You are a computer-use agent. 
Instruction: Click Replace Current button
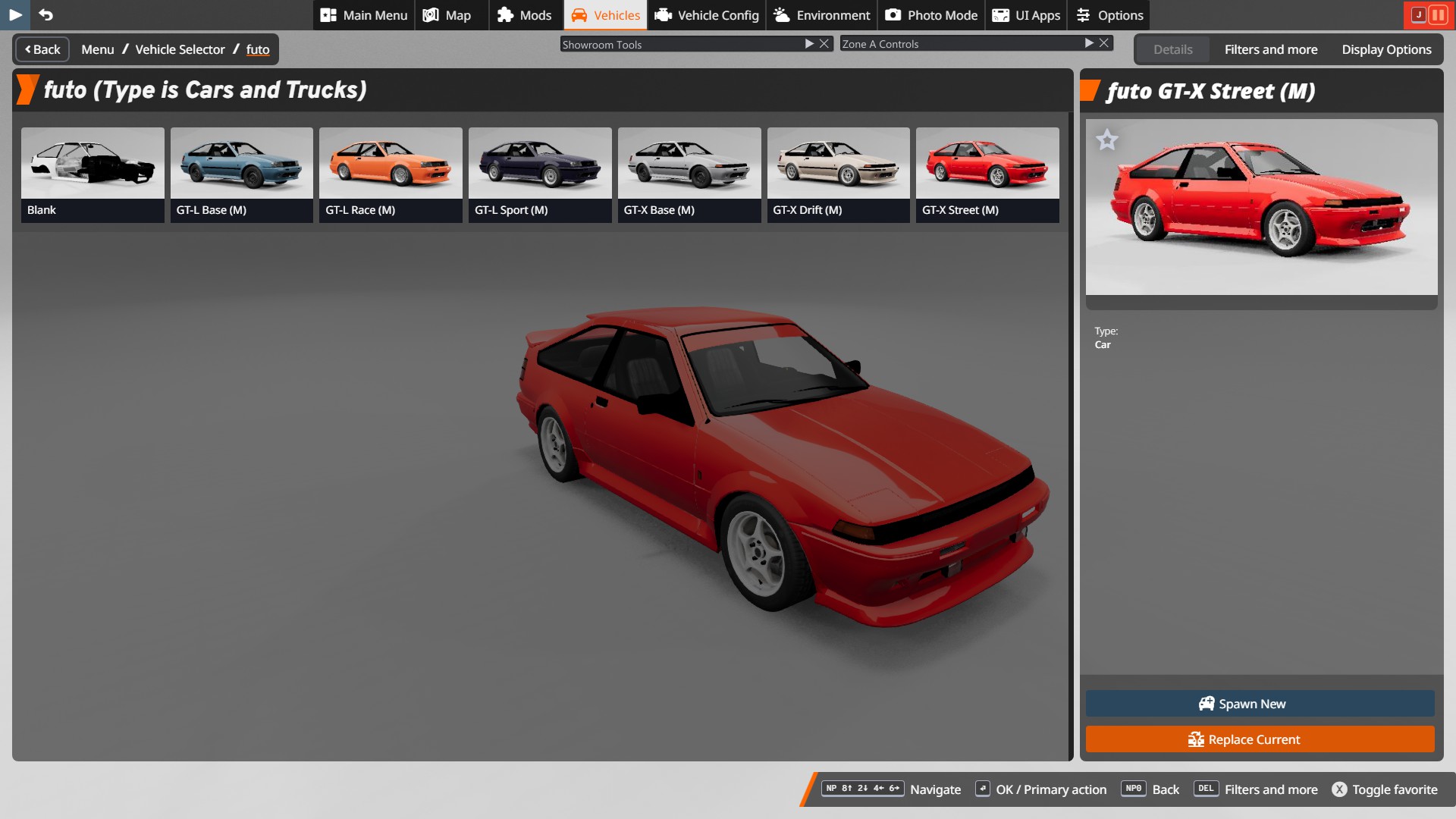(x=1260, y=739)
